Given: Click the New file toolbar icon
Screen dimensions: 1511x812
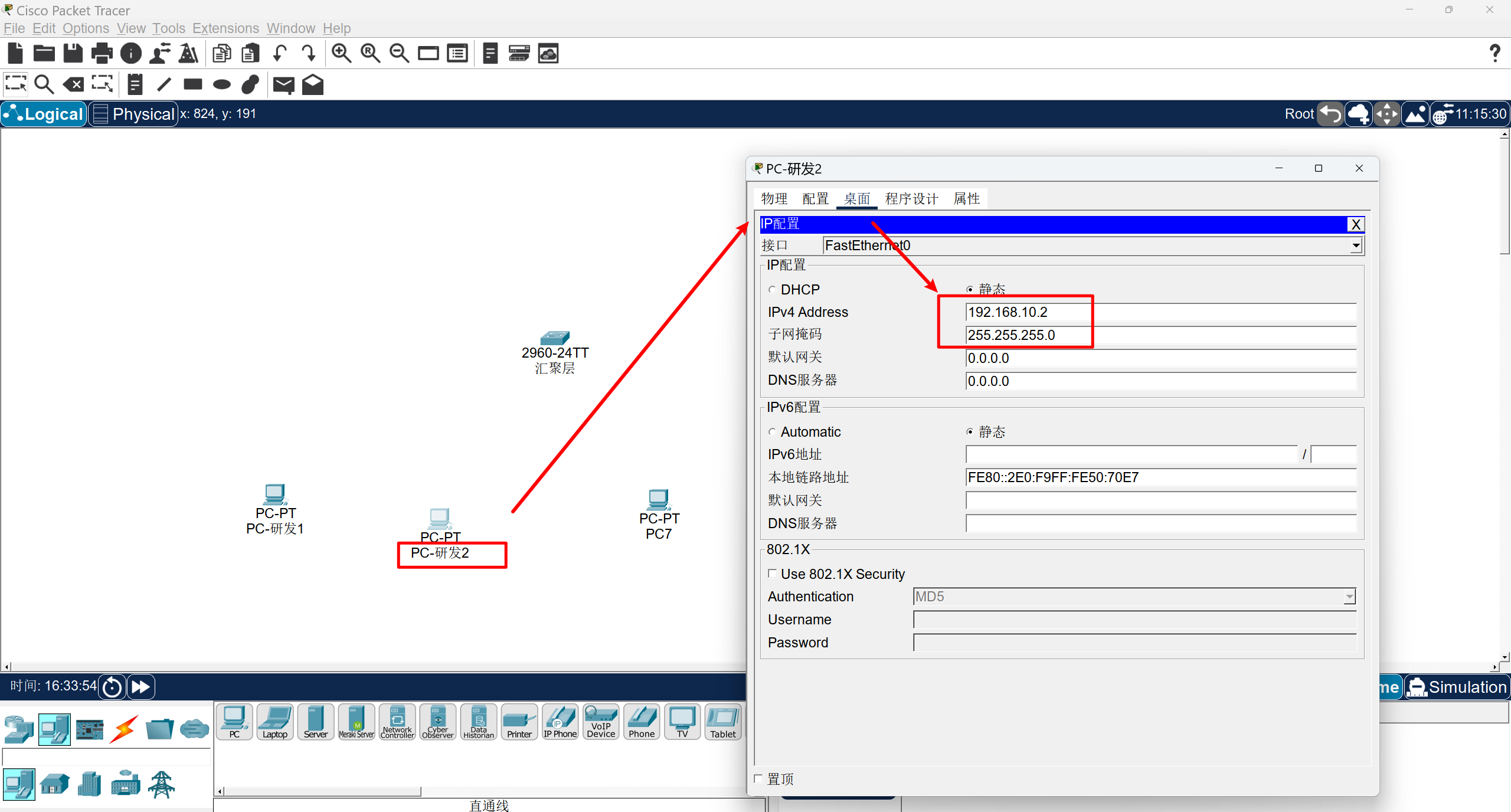Looking at the screenshot, I should pos(15,54).
